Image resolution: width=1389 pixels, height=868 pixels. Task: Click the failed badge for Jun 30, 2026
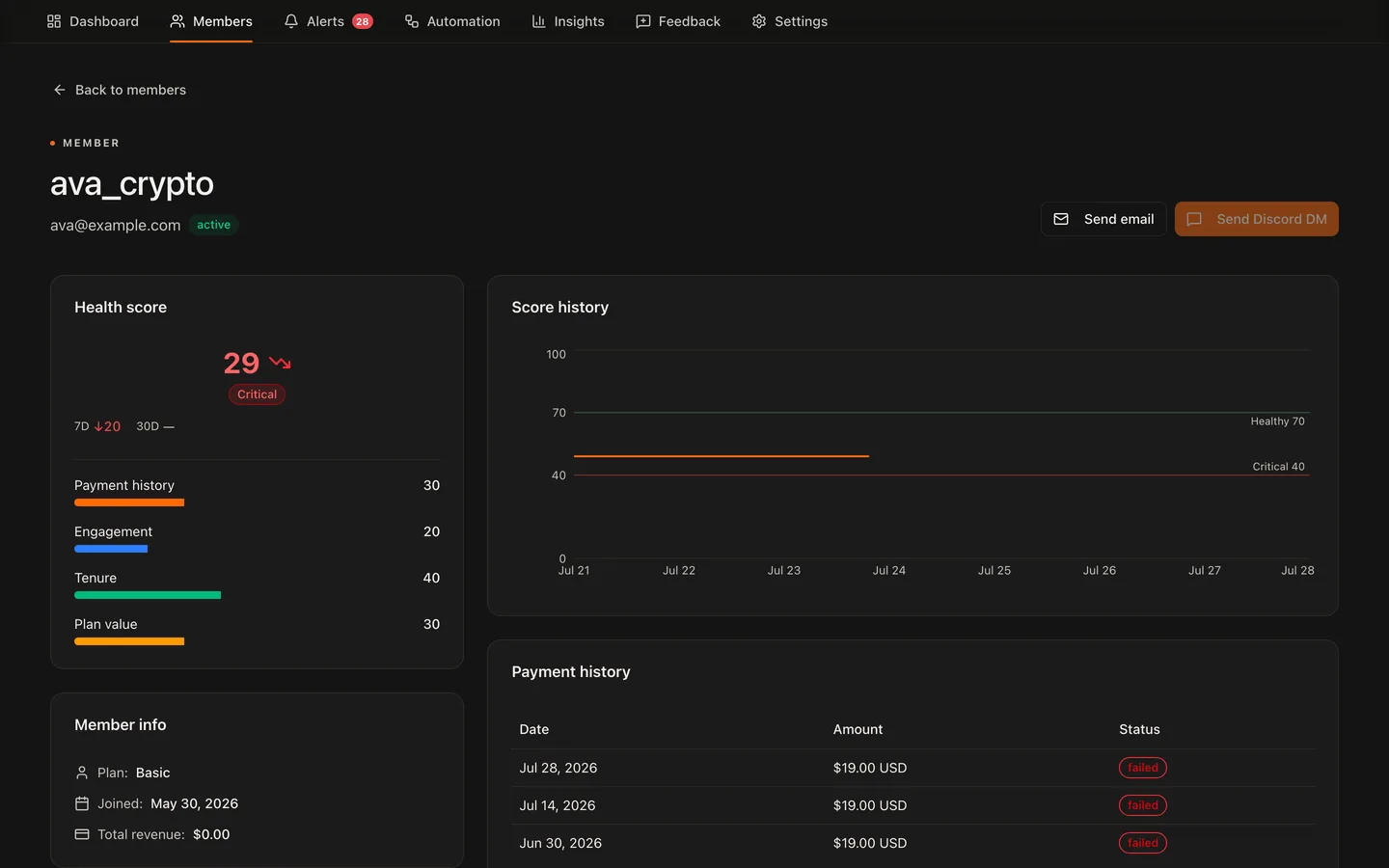(x=1143, y=843)
